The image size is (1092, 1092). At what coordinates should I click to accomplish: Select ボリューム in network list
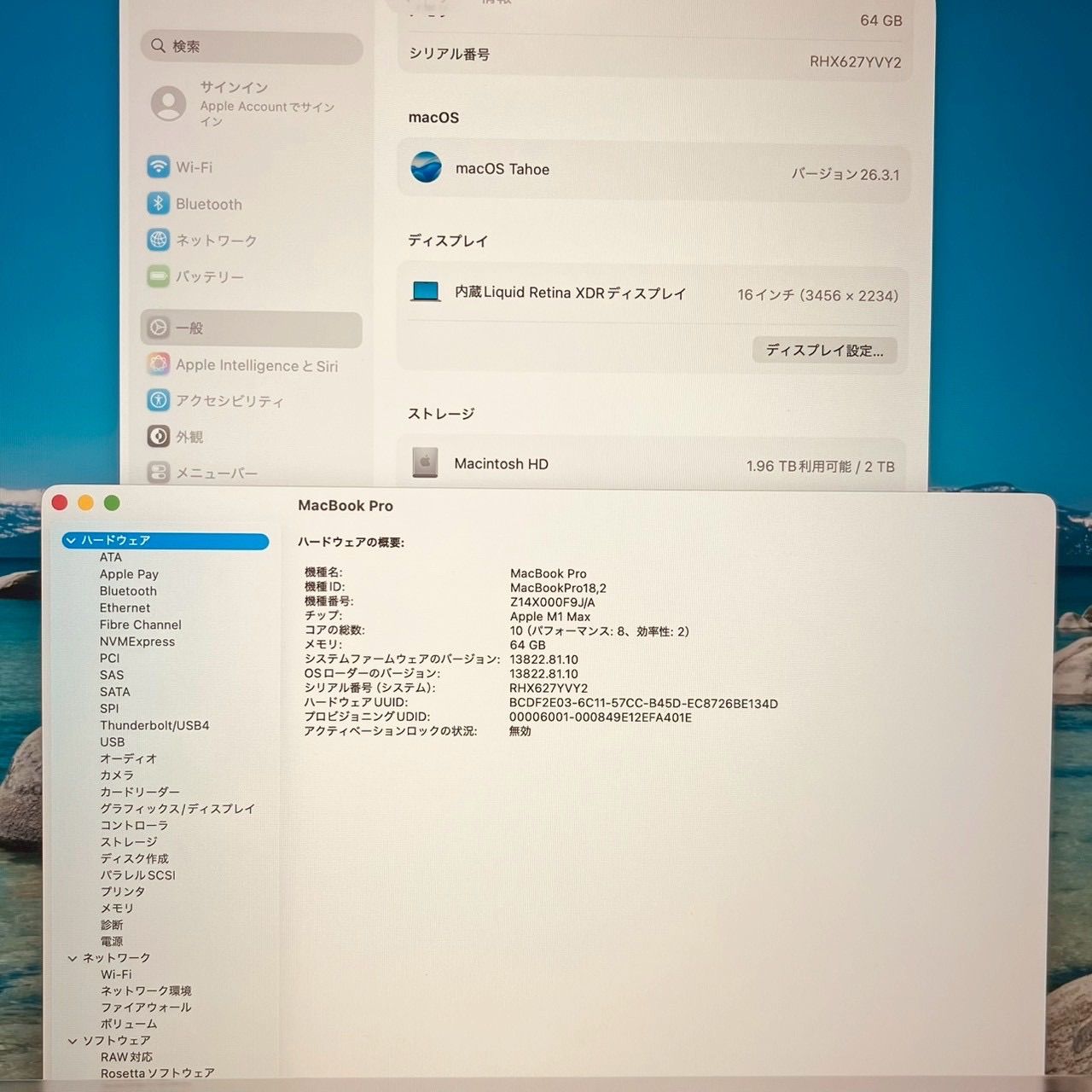129,1024
